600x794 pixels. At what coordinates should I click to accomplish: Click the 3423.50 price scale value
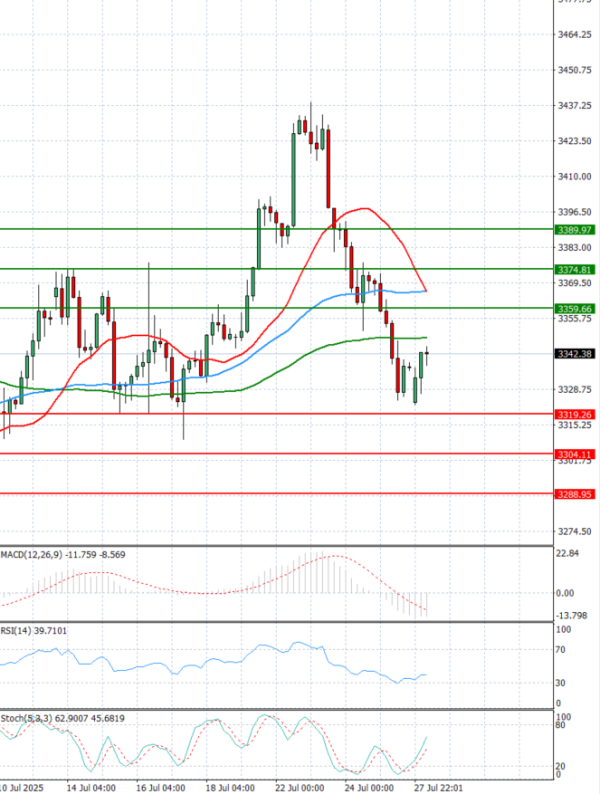575,141
